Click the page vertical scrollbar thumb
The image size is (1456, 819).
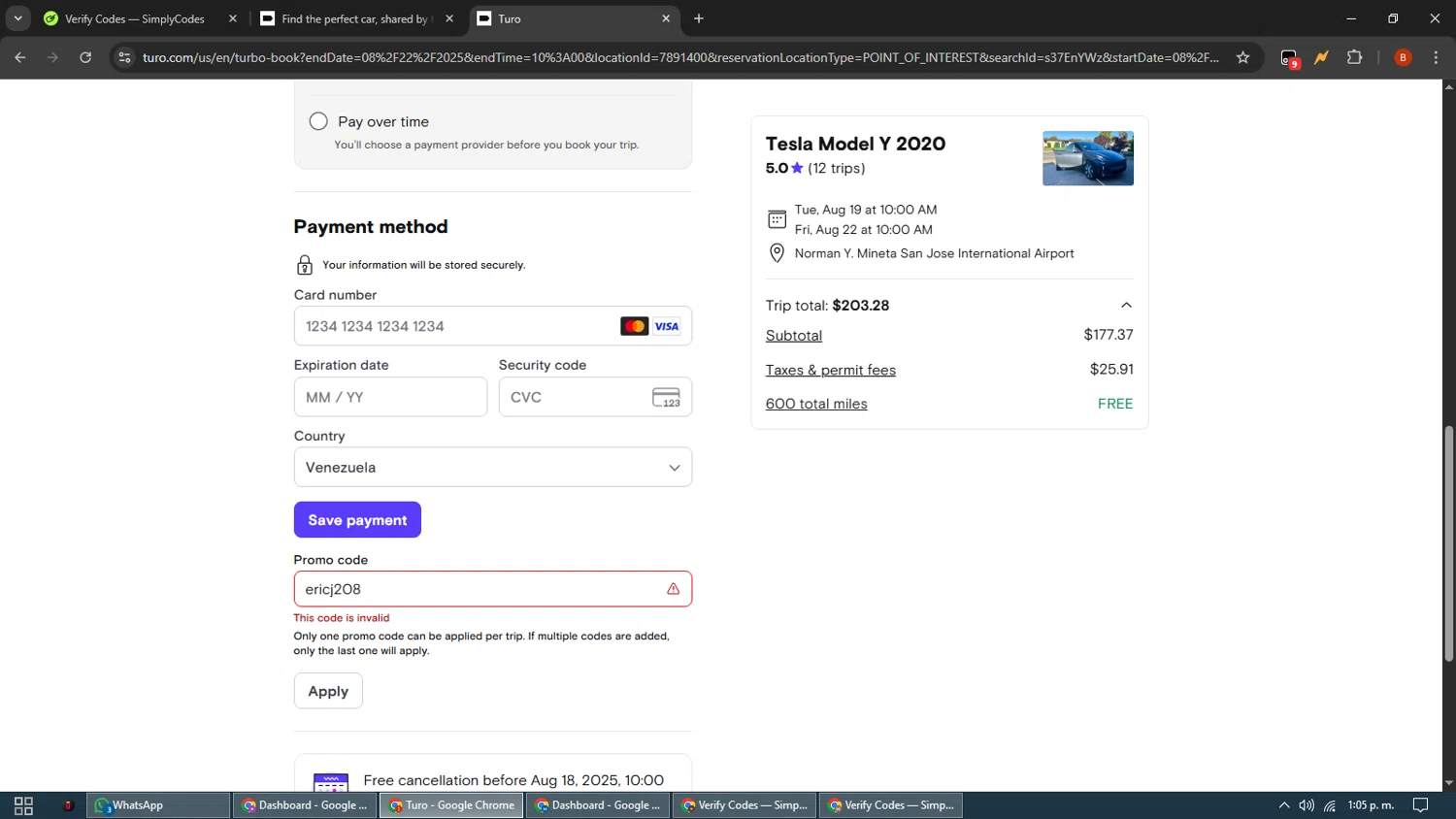[x=1448, y=543]
